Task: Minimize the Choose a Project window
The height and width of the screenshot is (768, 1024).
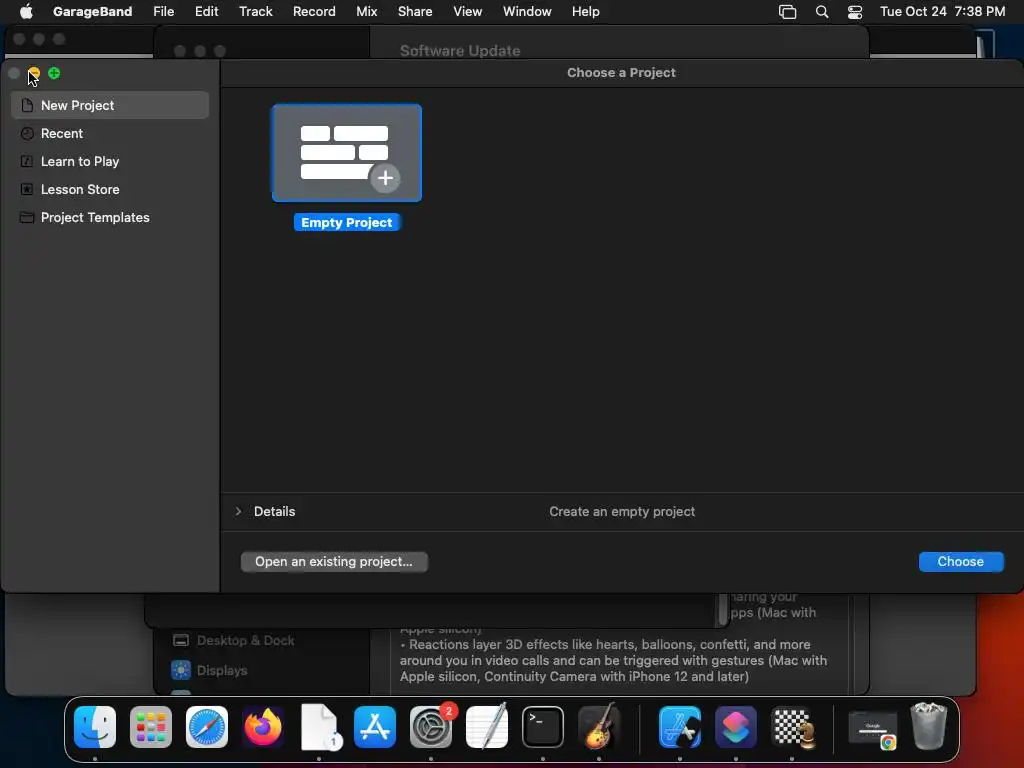Action: pos(34,73)
